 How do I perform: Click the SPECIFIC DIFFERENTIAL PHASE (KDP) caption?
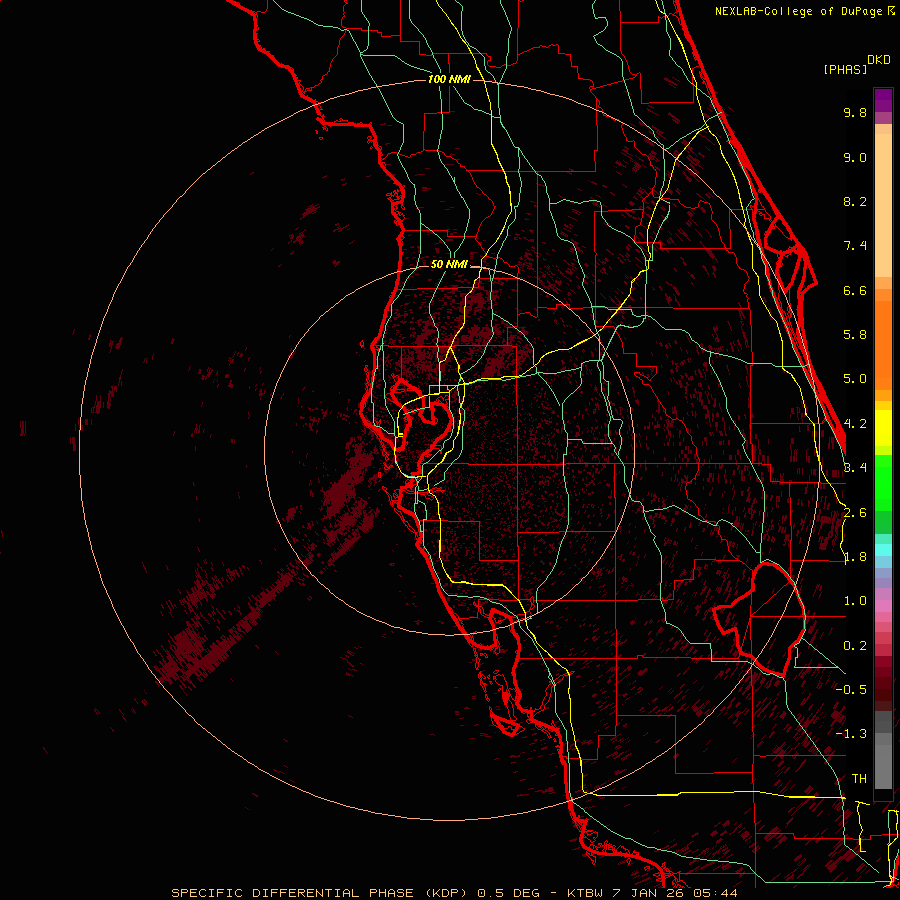click(321, 893)
